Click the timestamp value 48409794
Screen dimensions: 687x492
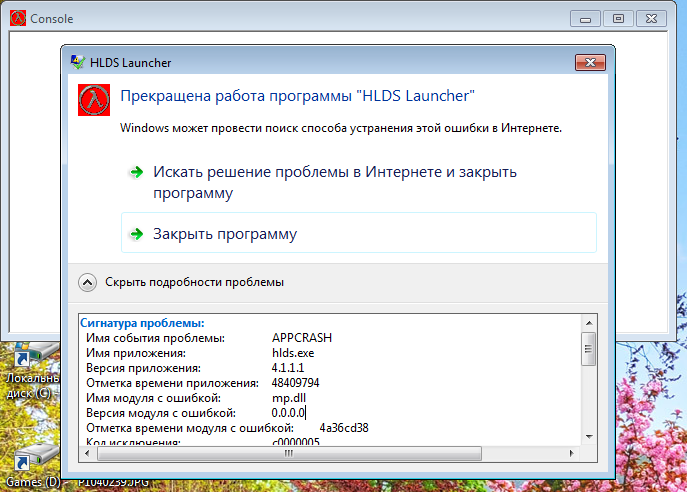click(x=295, y=382)
